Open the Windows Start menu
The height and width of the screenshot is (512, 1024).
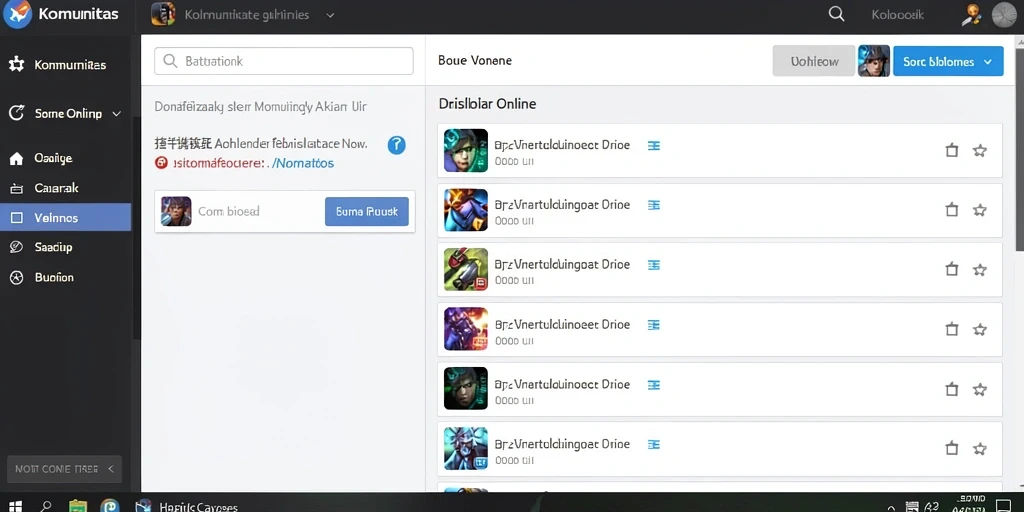[x=16, y=507]
